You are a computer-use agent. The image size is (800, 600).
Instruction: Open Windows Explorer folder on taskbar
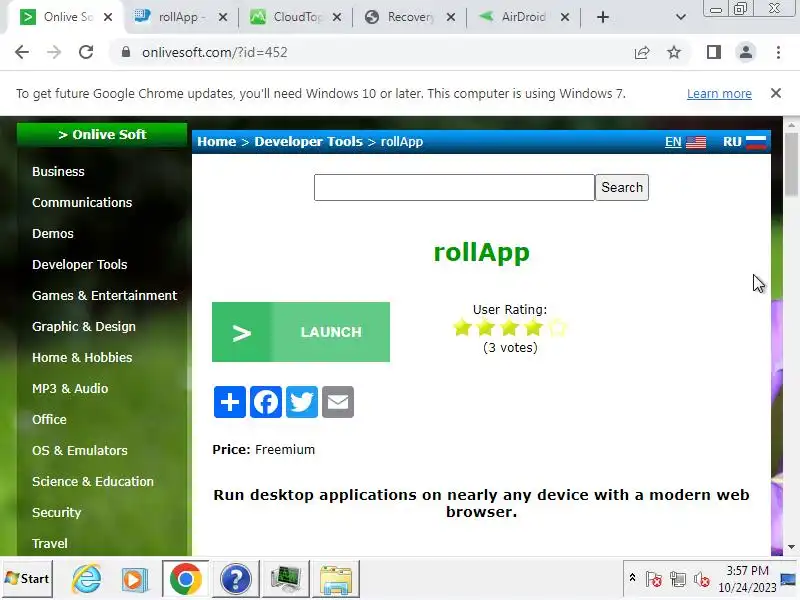coord(336,579)
